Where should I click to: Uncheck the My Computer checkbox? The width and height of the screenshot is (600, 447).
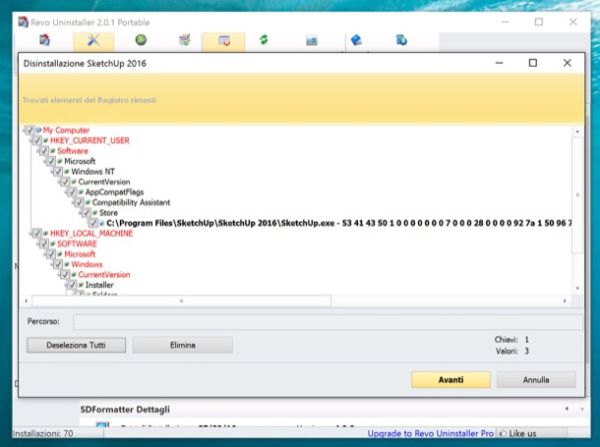pos(30,130)
